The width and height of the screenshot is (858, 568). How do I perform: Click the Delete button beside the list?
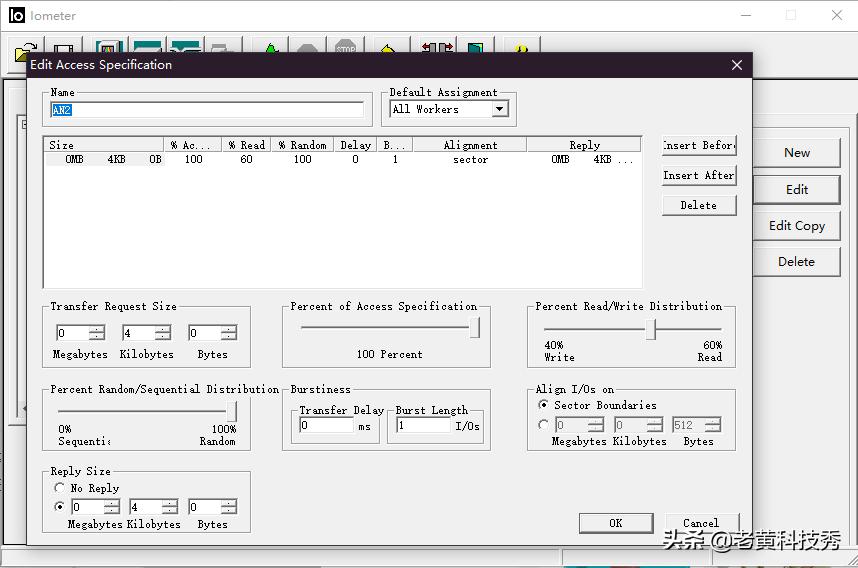pyautogui.click(x=698, y=205)
